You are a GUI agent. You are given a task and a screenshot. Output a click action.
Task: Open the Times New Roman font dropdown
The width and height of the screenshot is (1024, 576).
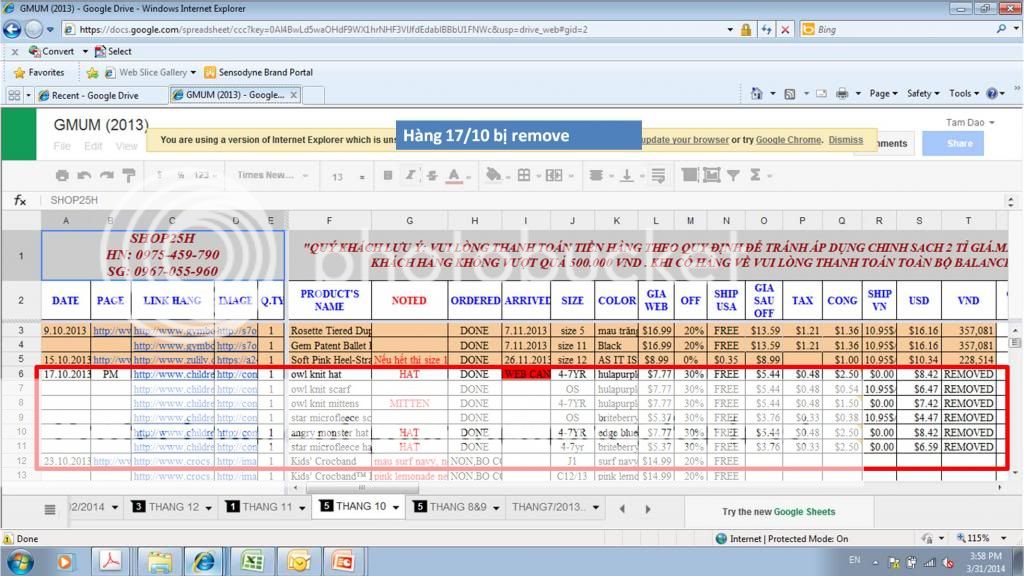coord(271,175)
